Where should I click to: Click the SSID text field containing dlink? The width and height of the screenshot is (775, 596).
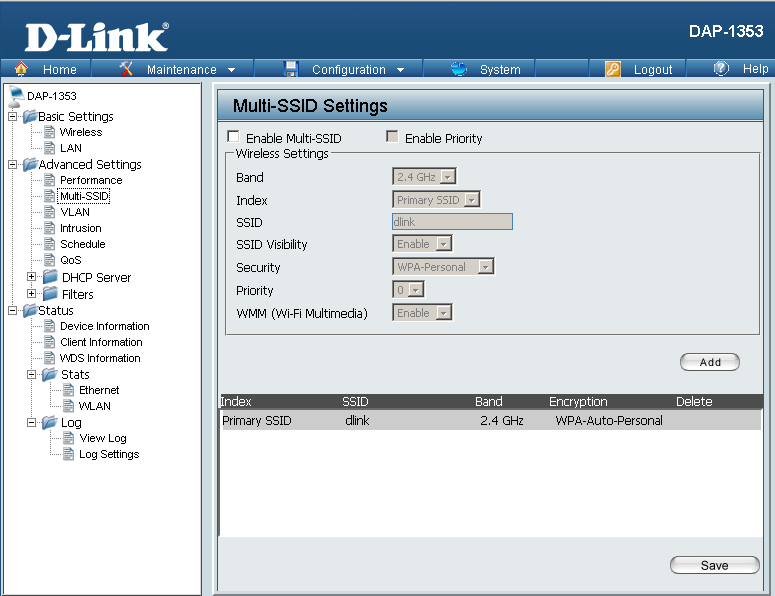point(452,222)
